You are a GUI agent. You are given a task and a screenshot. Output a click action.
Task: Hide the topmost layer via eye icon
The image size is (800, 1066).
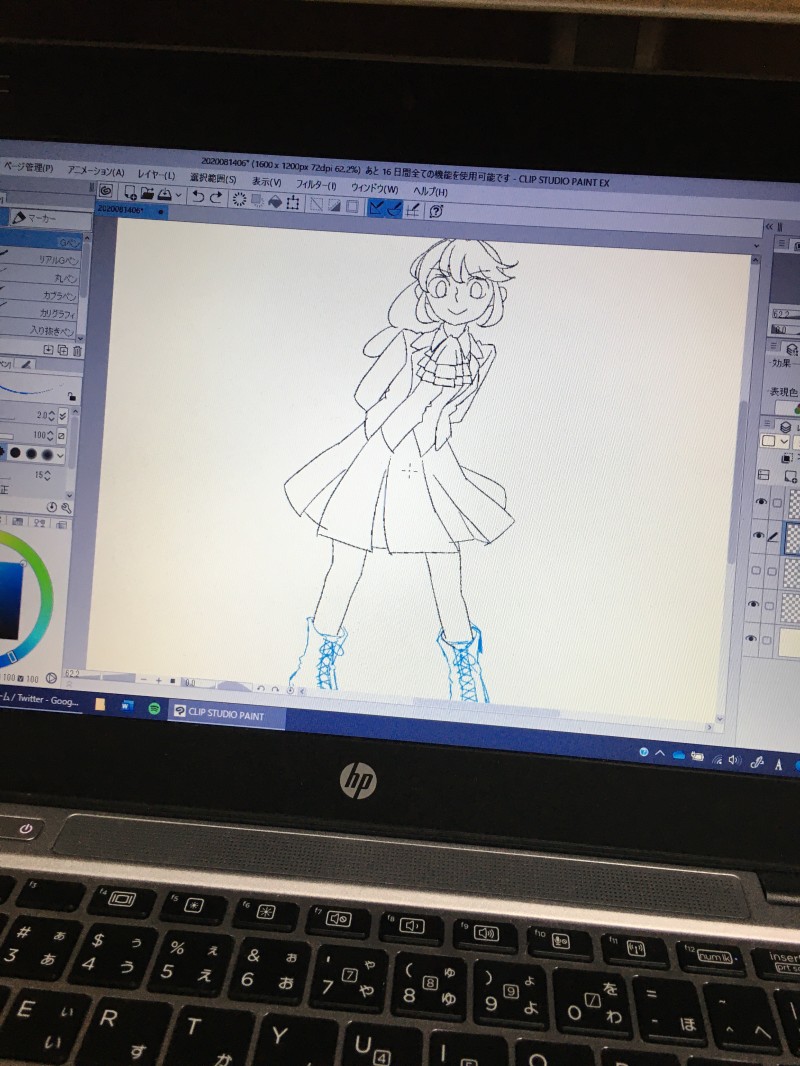pos(761,502)
